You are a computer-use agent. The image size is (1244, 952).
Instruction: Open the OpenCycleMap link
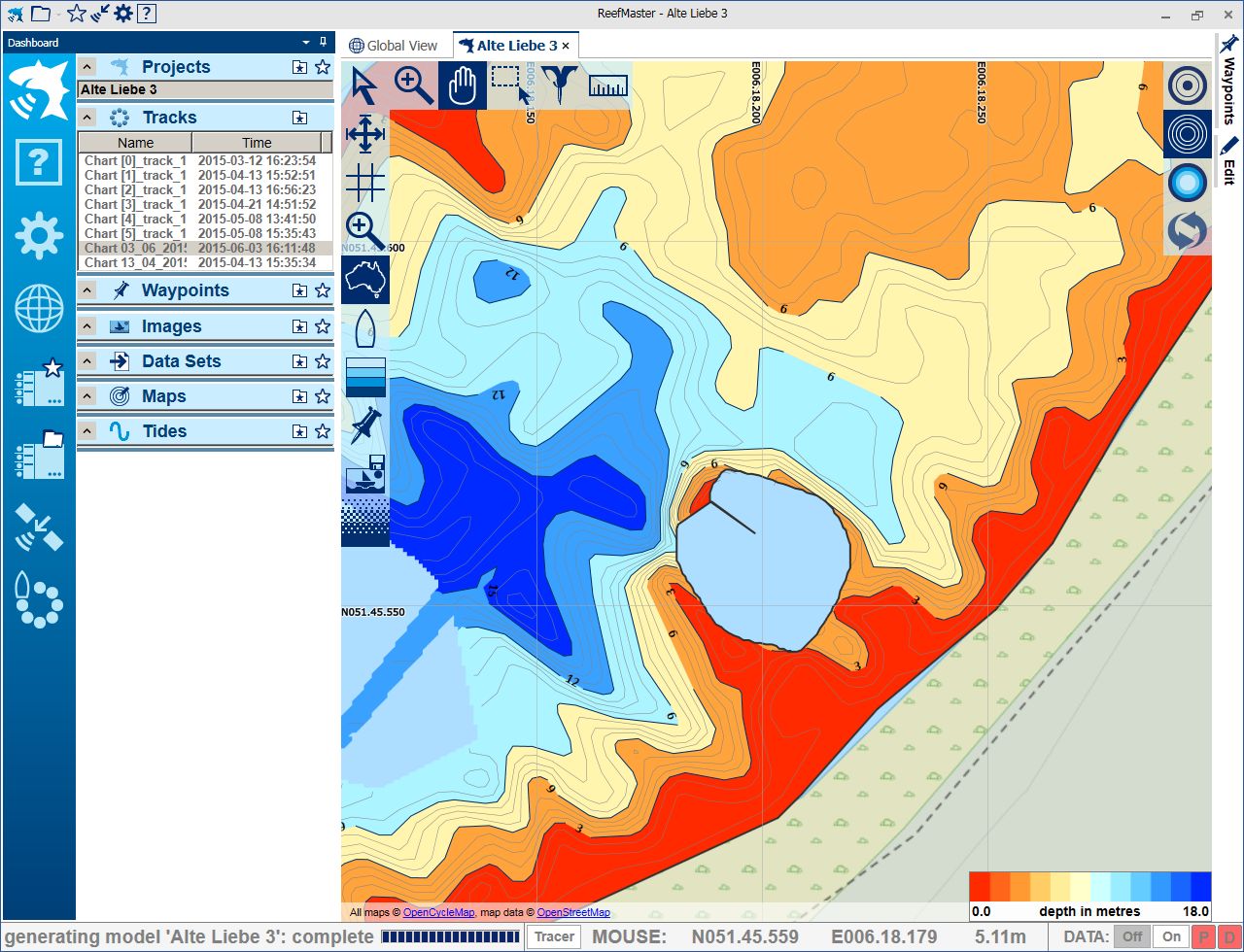point(438,912)
